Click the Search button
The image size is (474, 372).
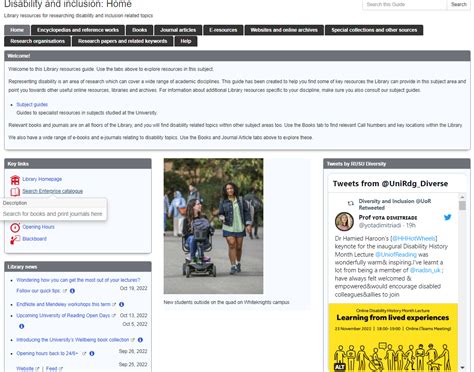pyautogui.click(x=459, y=5)
